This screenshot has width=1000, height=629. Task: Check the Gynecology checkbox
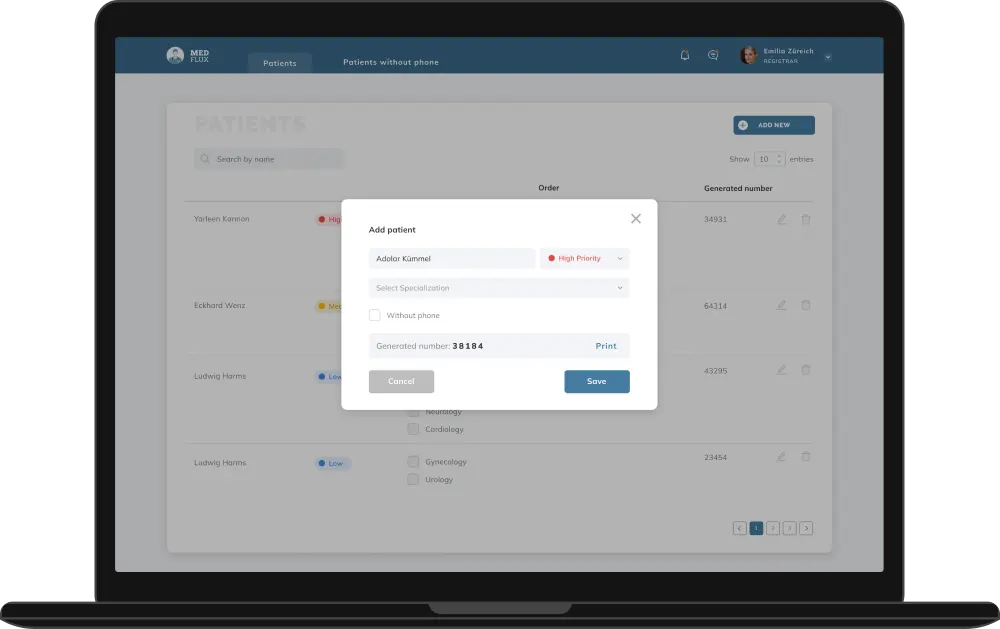click(413, 462)
